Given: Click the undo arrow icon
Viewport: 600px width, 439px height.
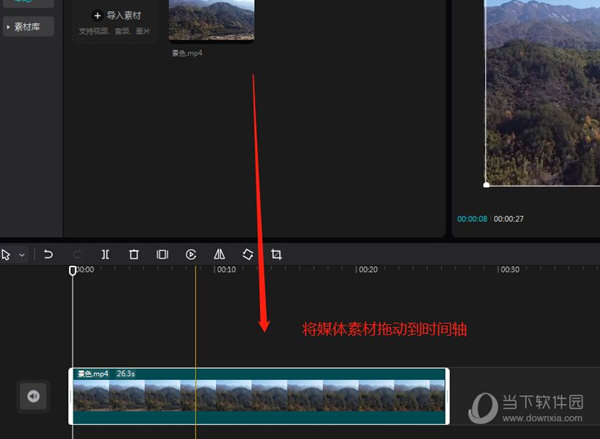Looking at the screenshot, I should click(x=48, y=255).
